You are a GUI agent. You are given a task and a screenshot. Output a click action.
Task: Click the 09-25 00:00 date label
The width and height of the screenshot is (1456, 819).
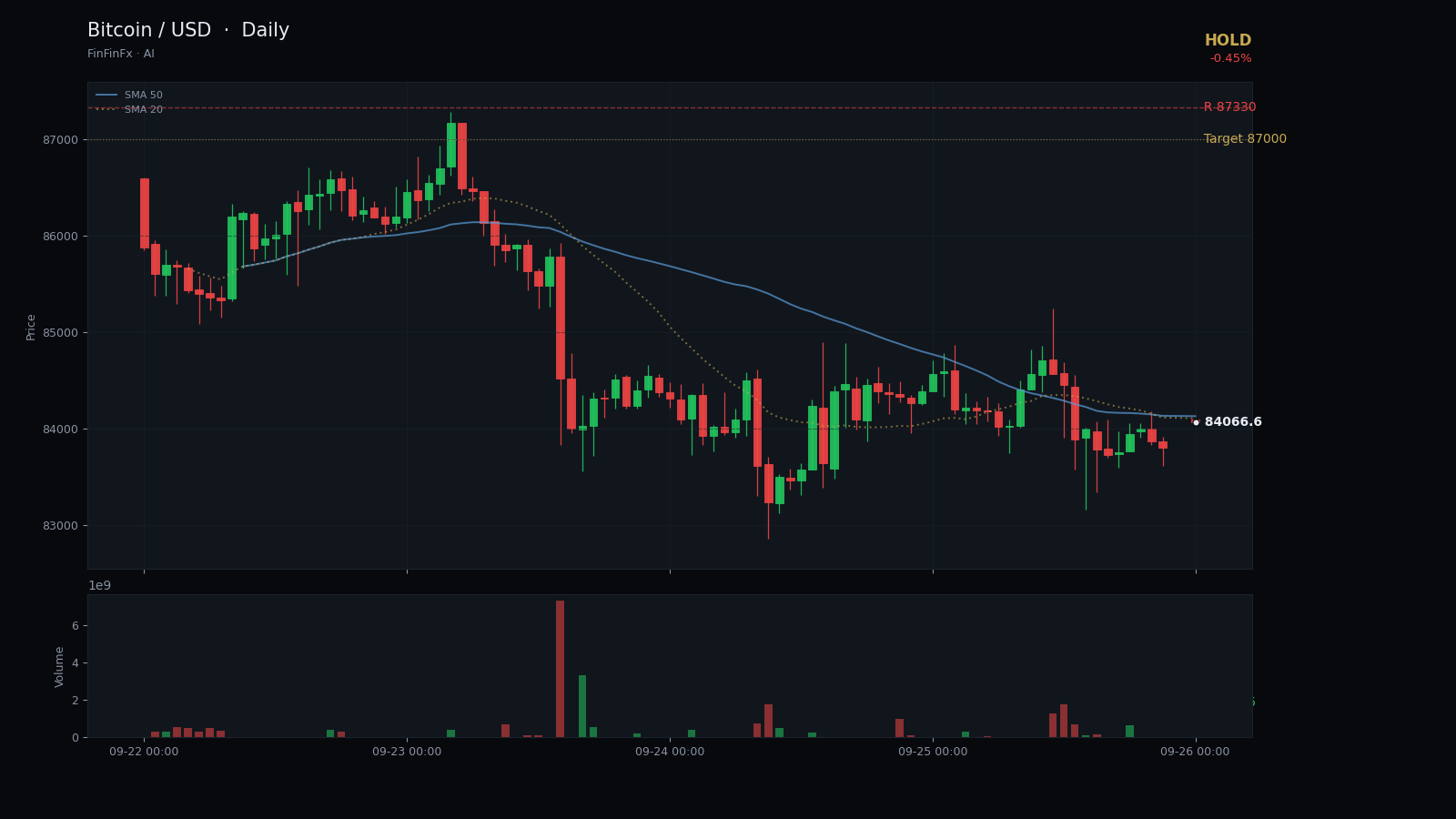click(933, 752)
